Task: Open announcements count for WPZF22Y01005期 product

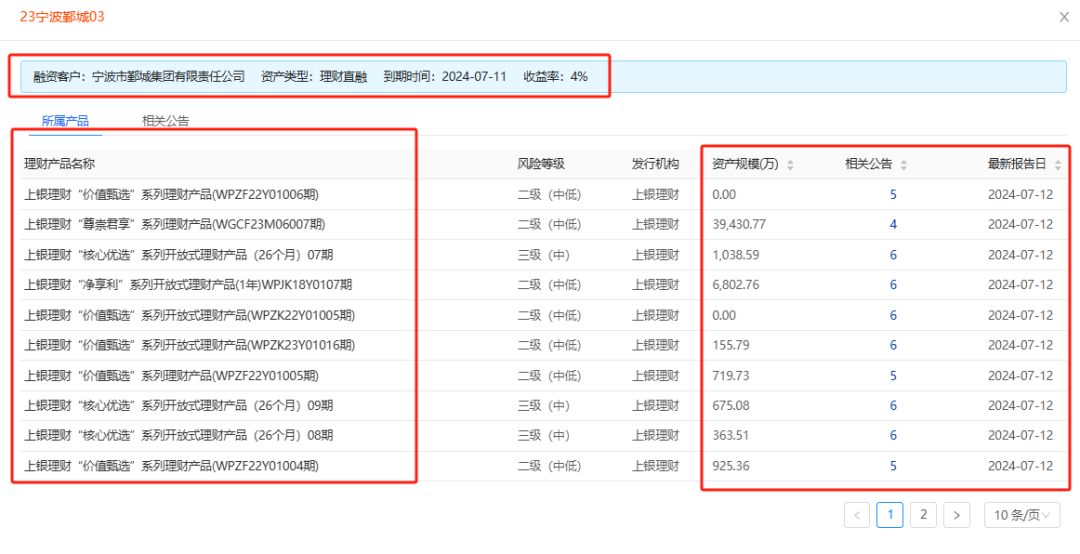Action: point(893,376)
